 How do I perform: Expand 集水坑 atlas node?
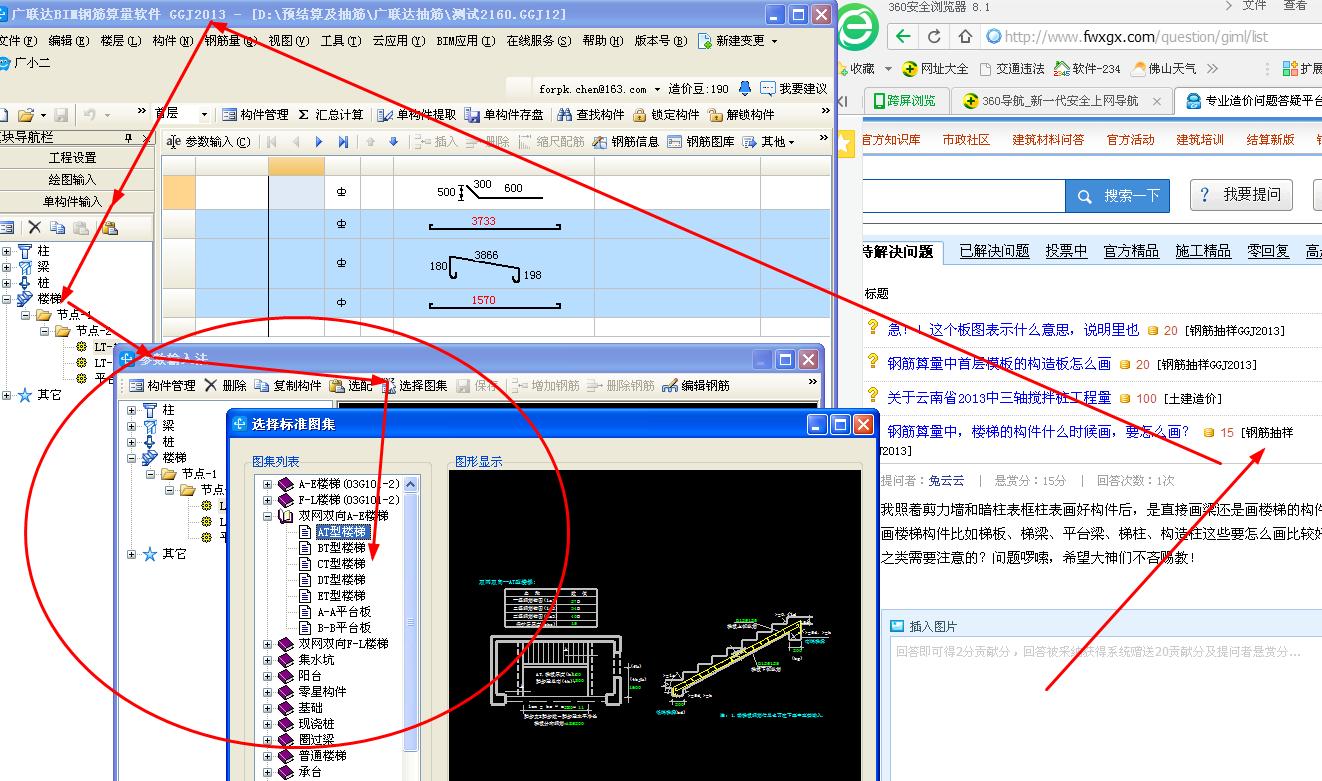click(268, 660)
